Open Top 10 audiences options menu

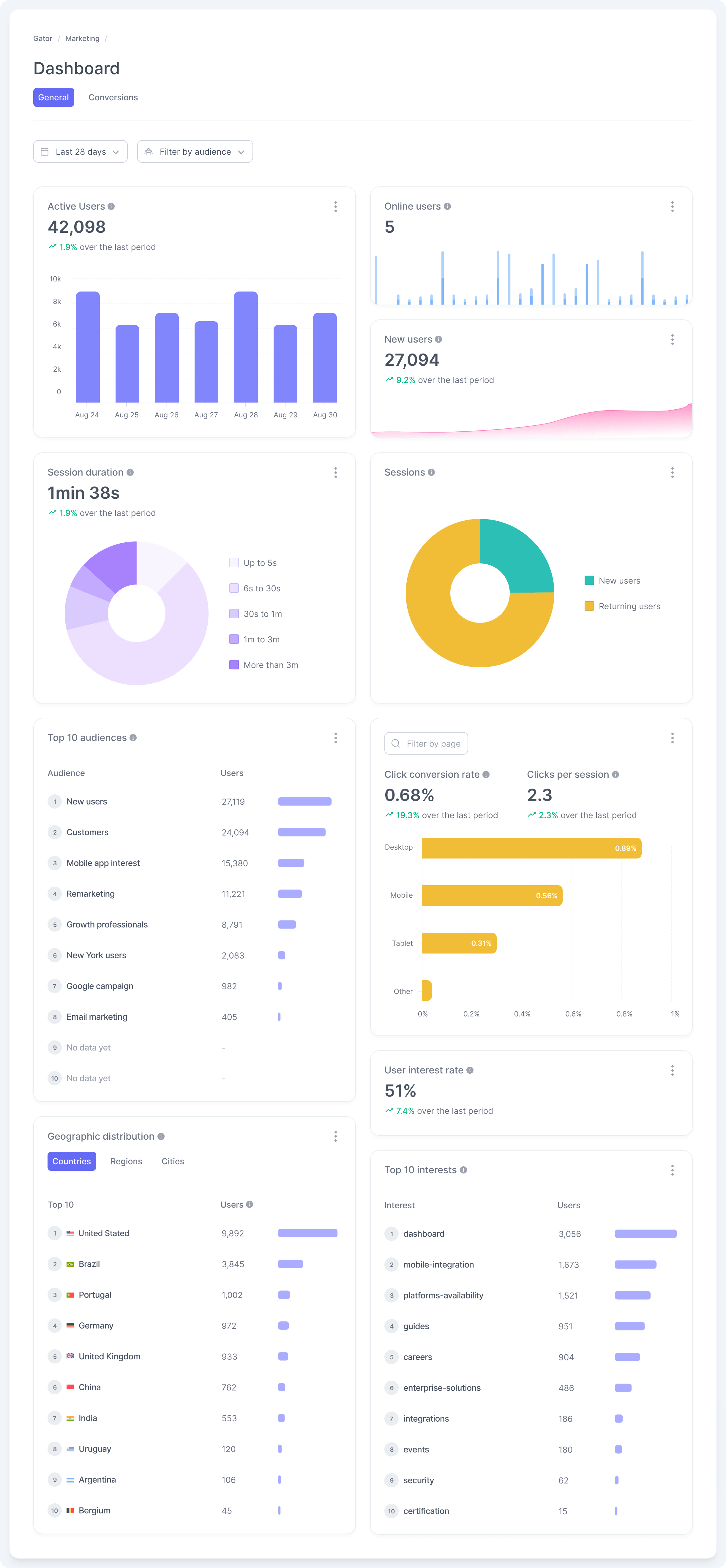[x=336, y=738]
